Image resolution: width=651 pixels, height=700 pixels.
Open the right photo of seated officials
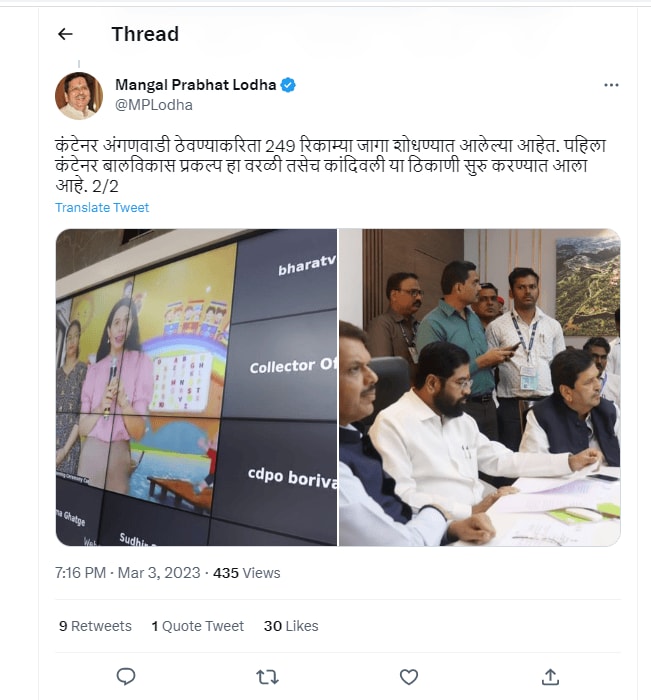coord(480,387)
